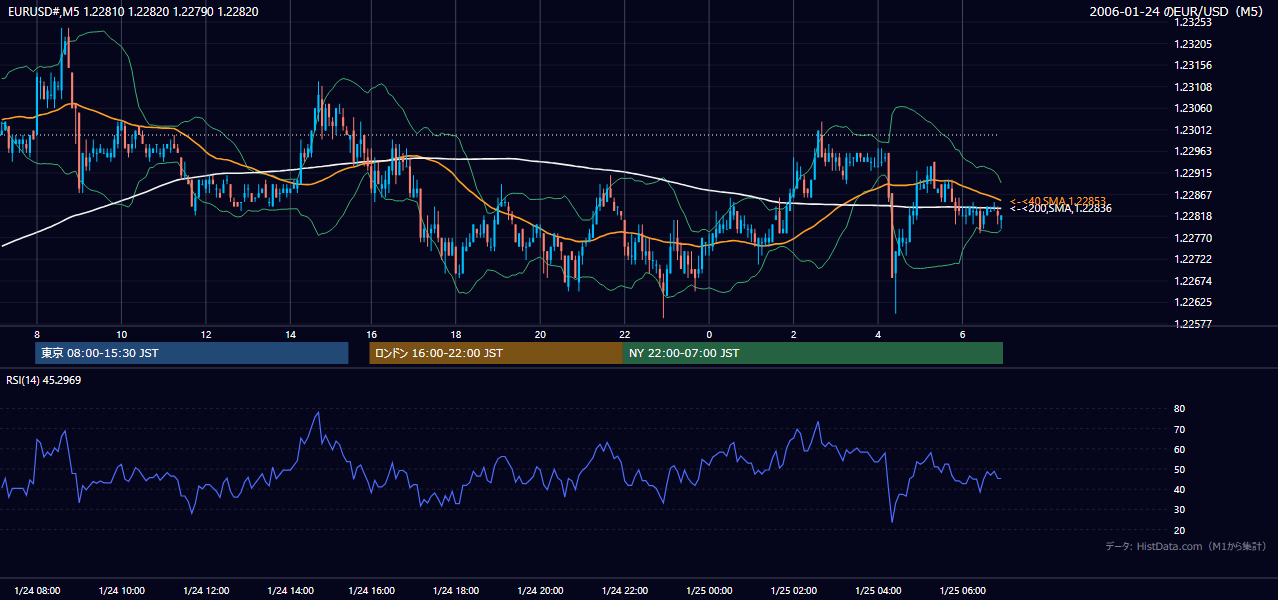Click price axis label 1.22625

(1193, 302)
